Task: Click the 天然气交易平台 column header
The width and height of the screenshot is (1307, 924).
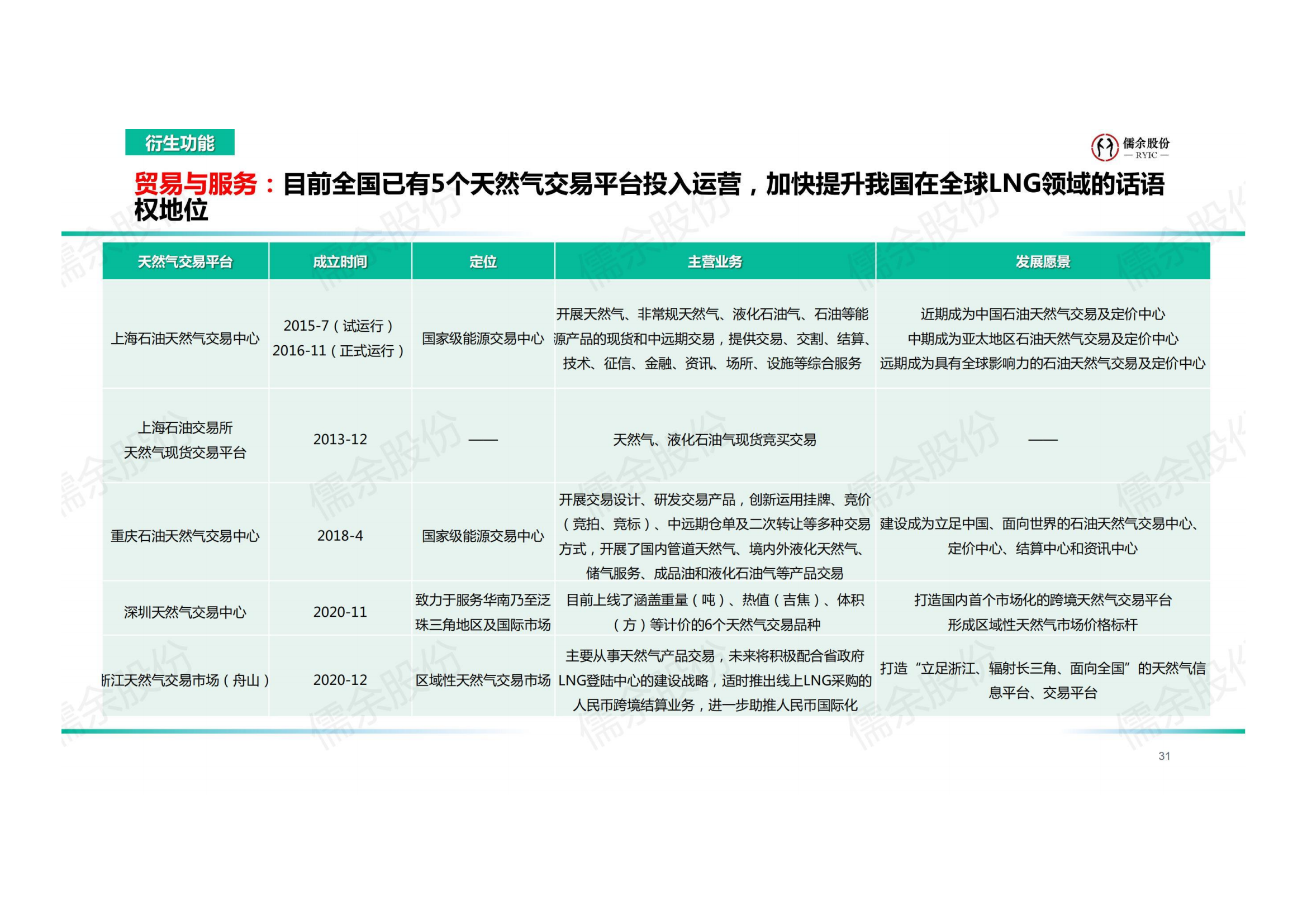Action: point(186,261)
